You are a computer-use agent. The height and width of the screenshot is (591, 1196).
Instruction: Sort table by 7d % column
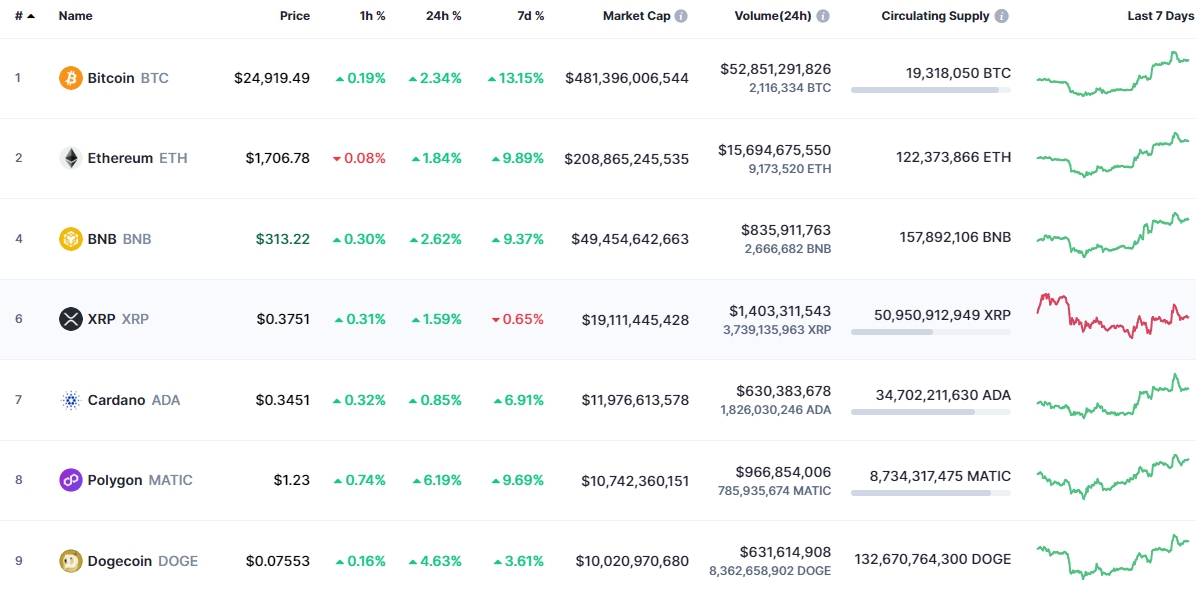[529, 16]
